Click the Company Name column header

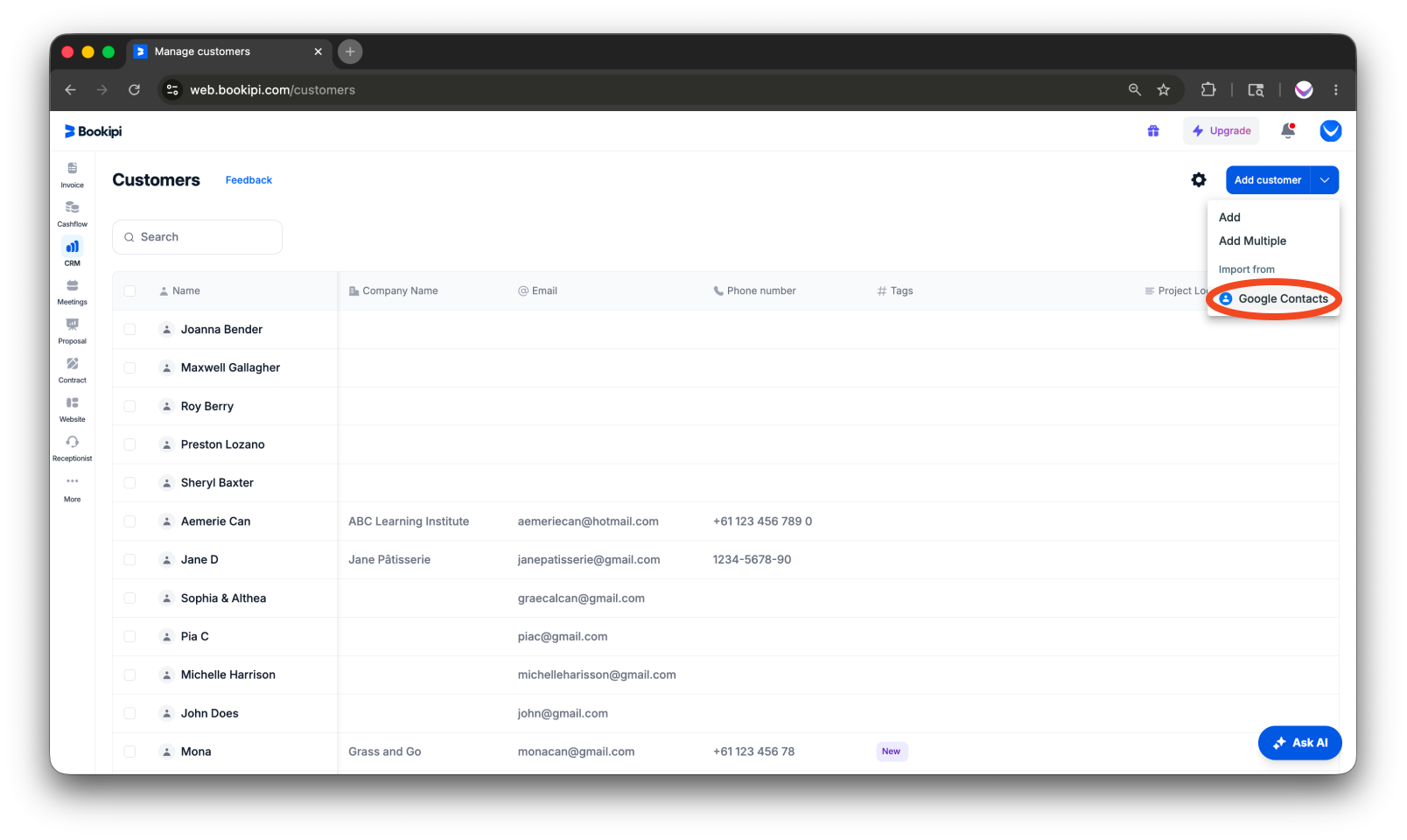click(x=393, y=291)
